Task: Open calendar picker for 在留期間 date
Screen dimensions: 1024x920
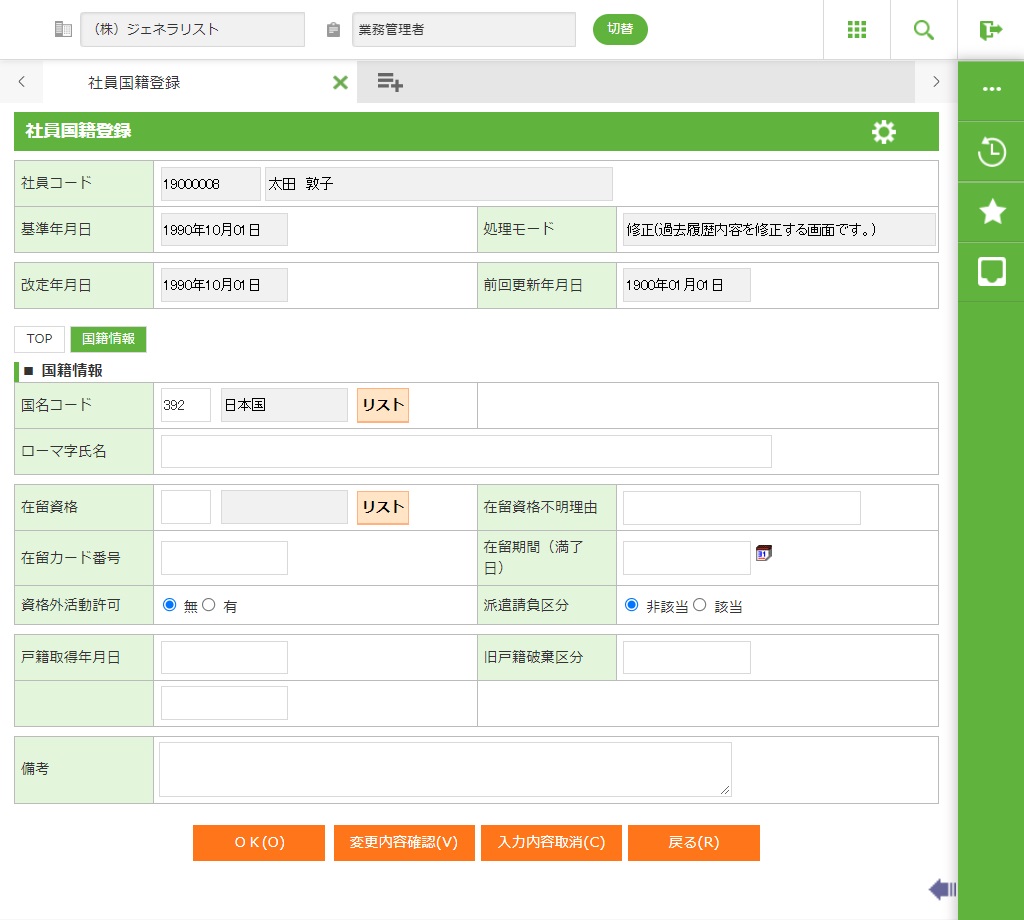Action: (764, 554)
